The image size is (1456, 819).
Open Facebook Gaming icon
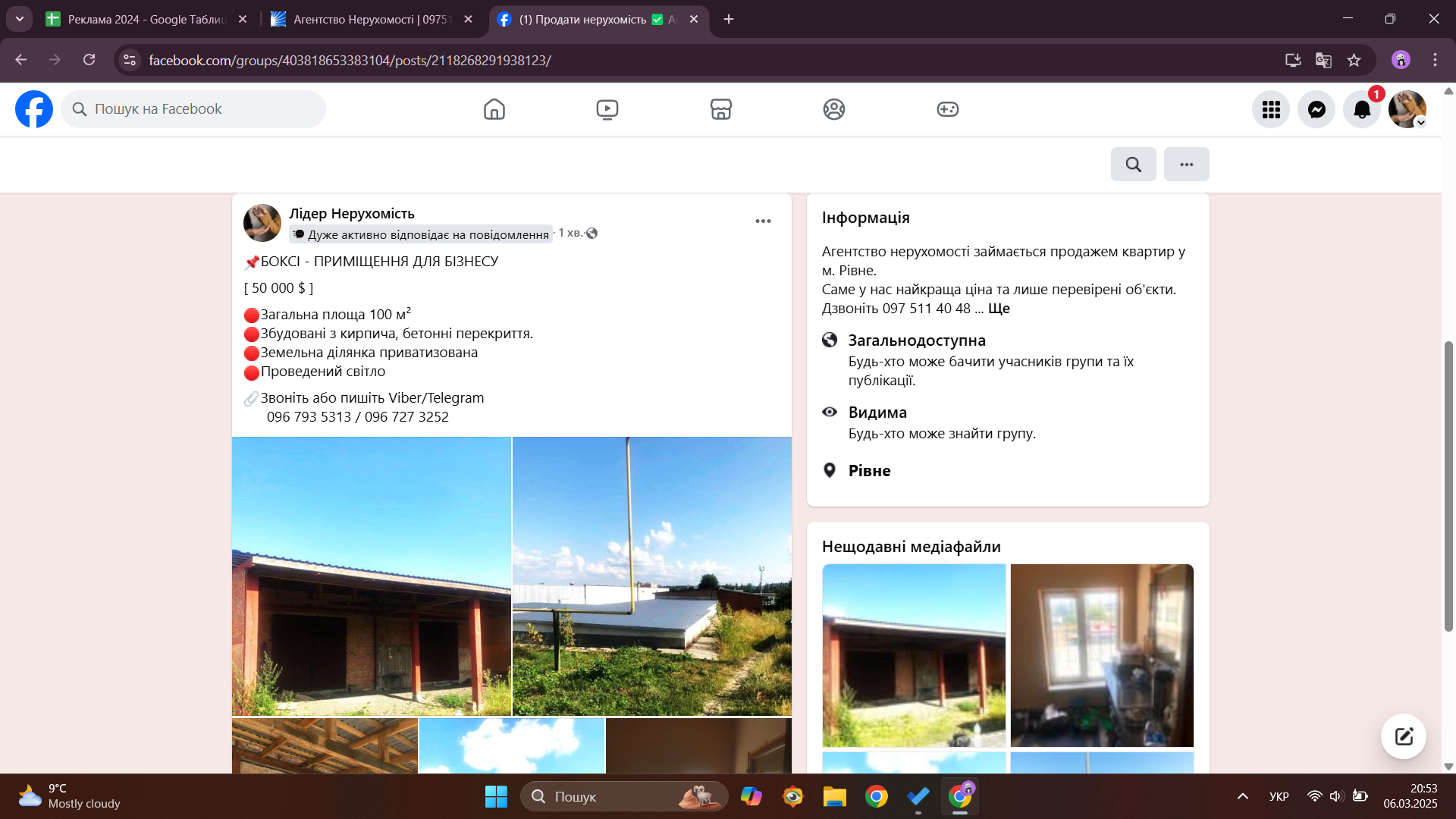click(x=947, y=109)
